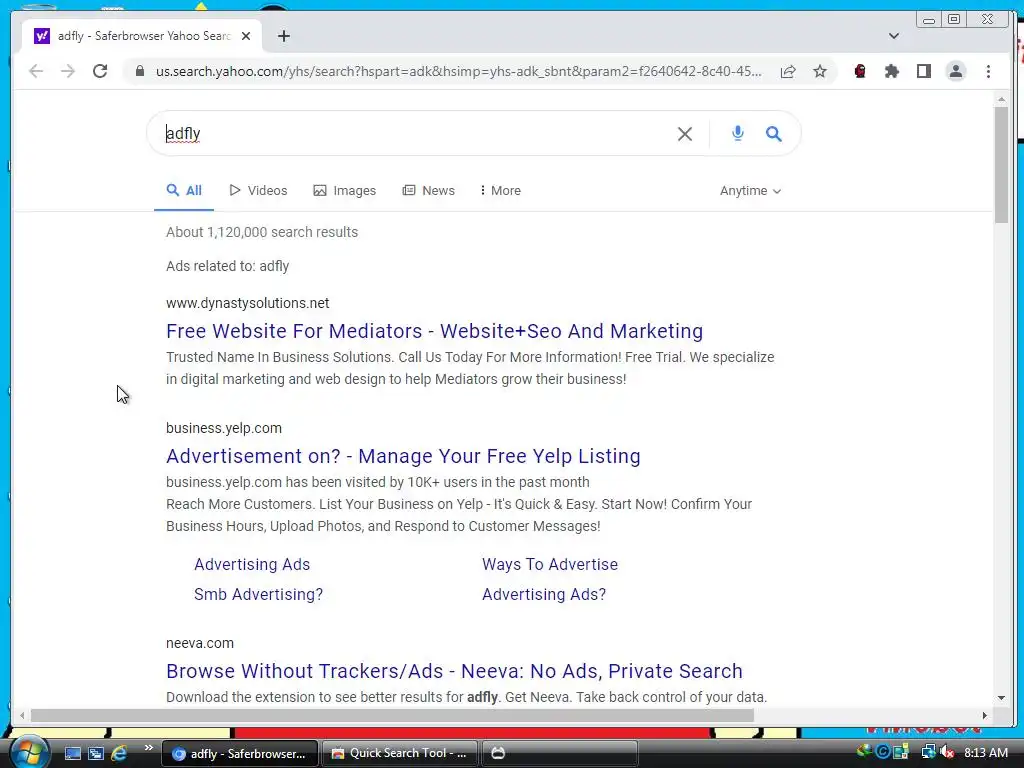Expand the Anytime time filter
1024x768 pixels.
[x=750, y=191]
